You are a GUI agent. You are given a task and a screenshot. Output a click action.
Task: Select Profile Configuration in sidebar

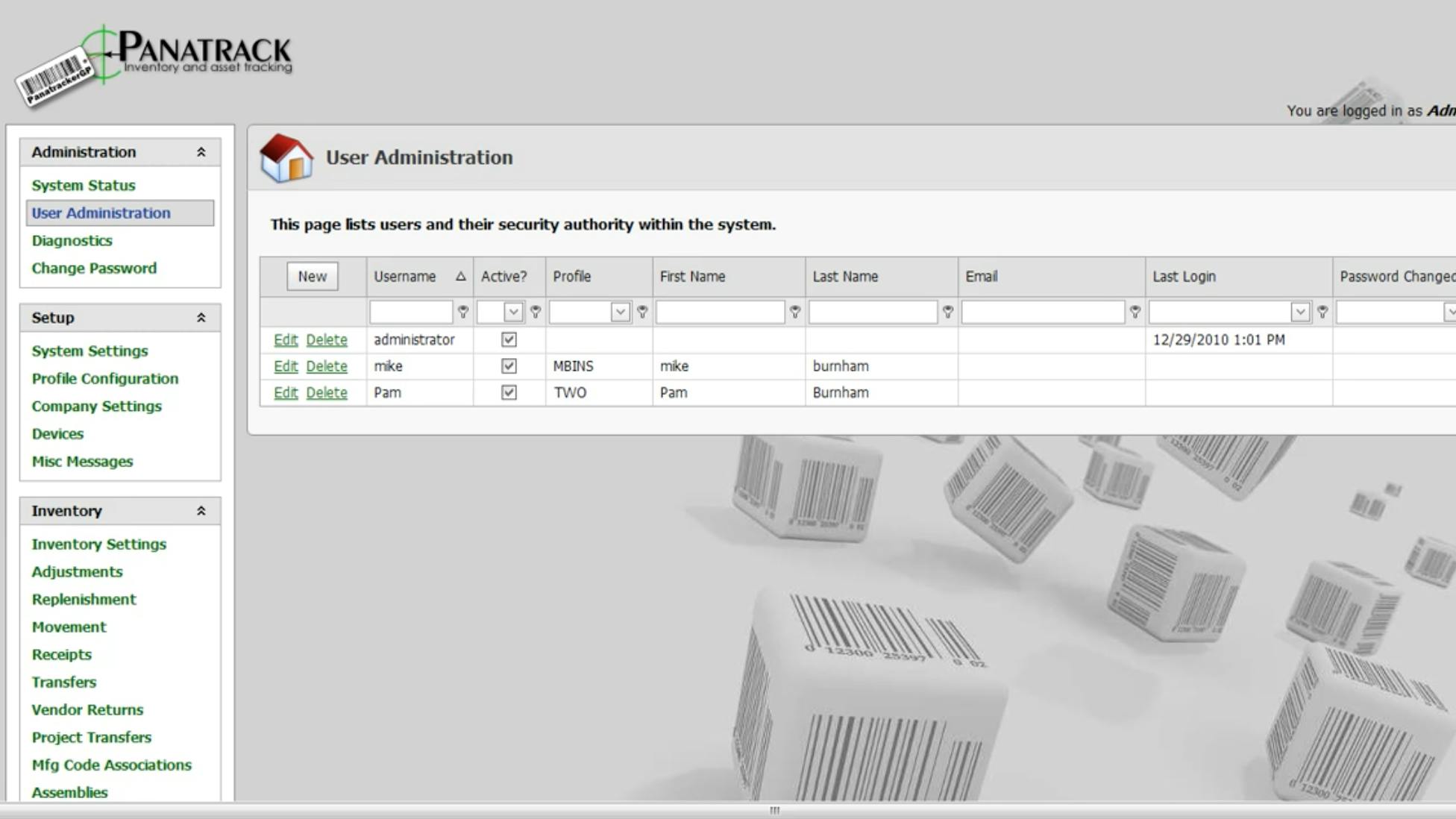(104, 379)
